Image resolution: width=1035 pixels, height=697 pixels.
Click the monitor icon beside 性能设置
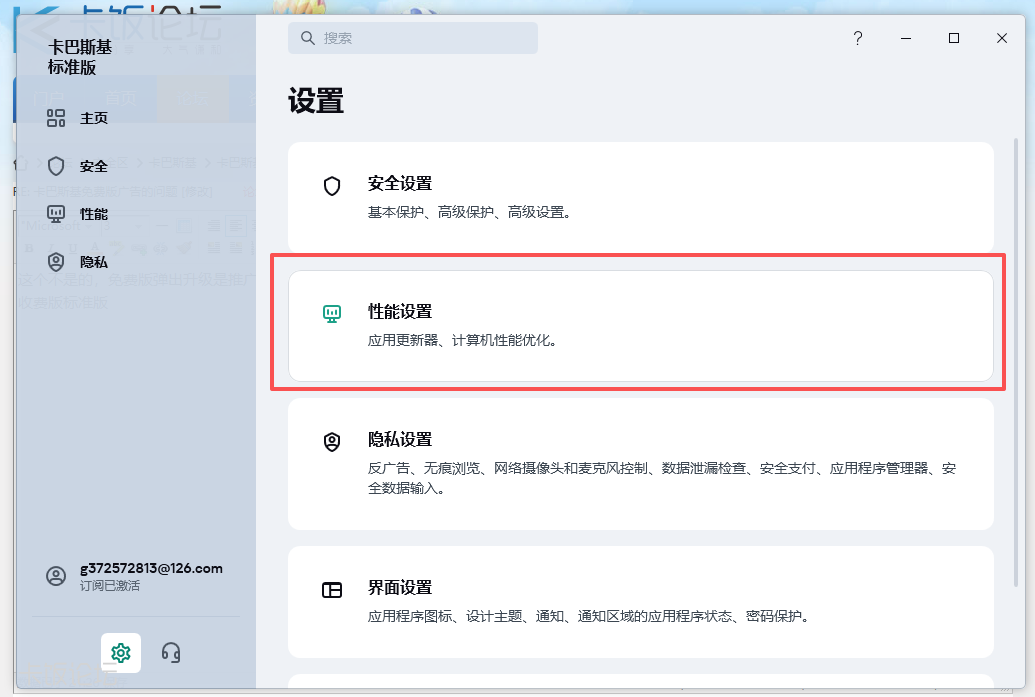332,313
